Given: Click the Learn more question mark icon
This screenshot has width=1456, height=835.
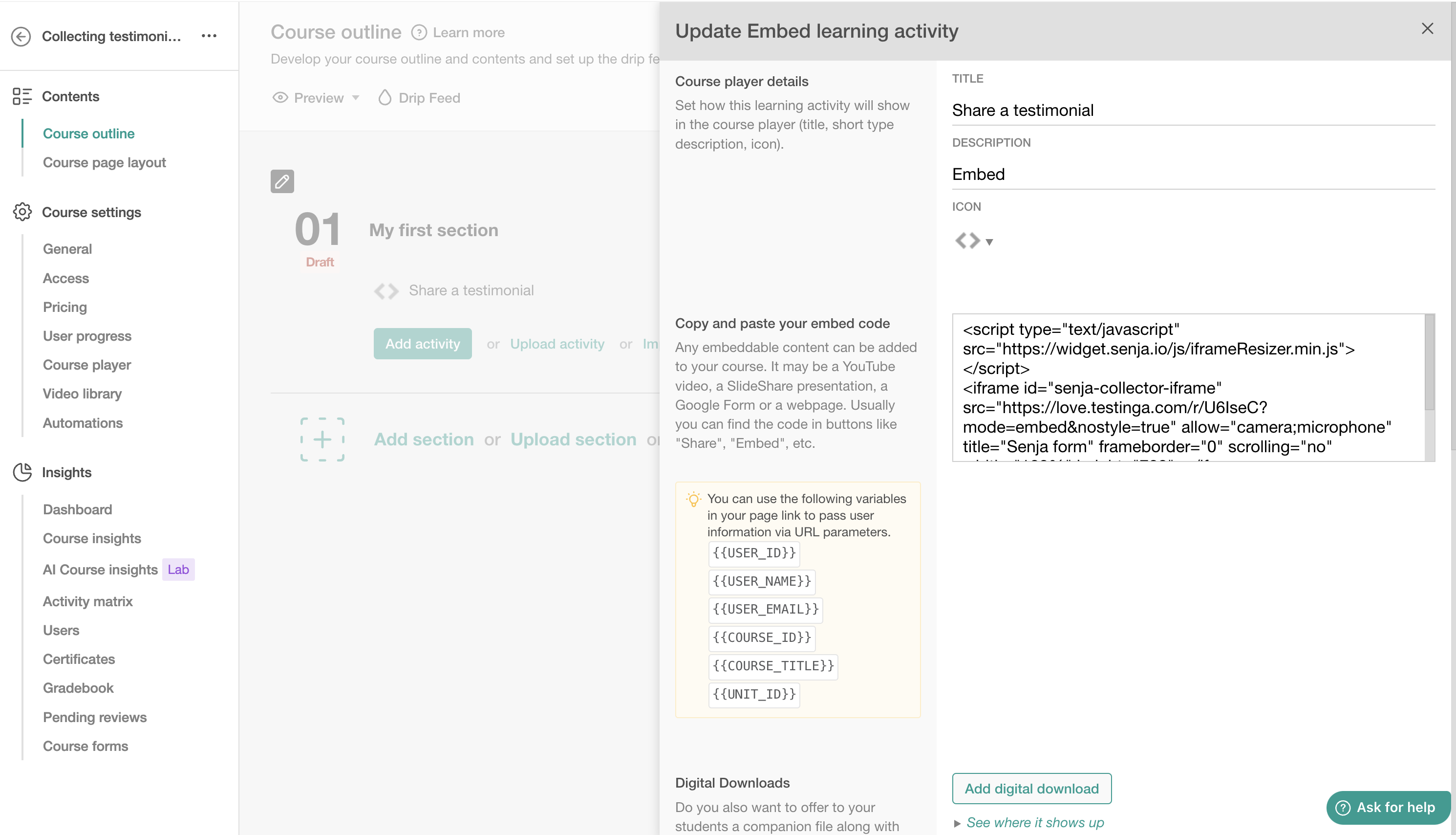Looking at the screenshot, I should (419, 33).
